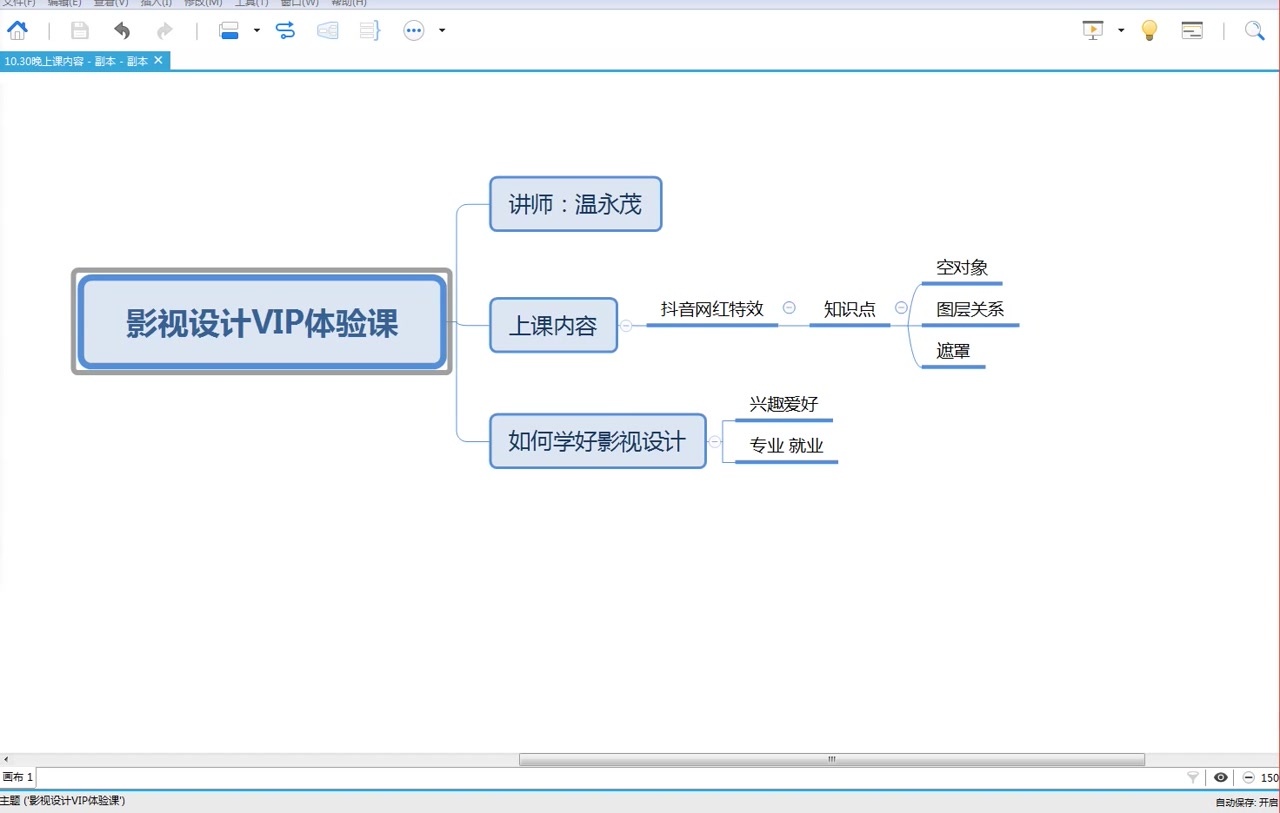
Task: Launch brainstorming lightbulb mode
Action: (x=1149, y=30)
